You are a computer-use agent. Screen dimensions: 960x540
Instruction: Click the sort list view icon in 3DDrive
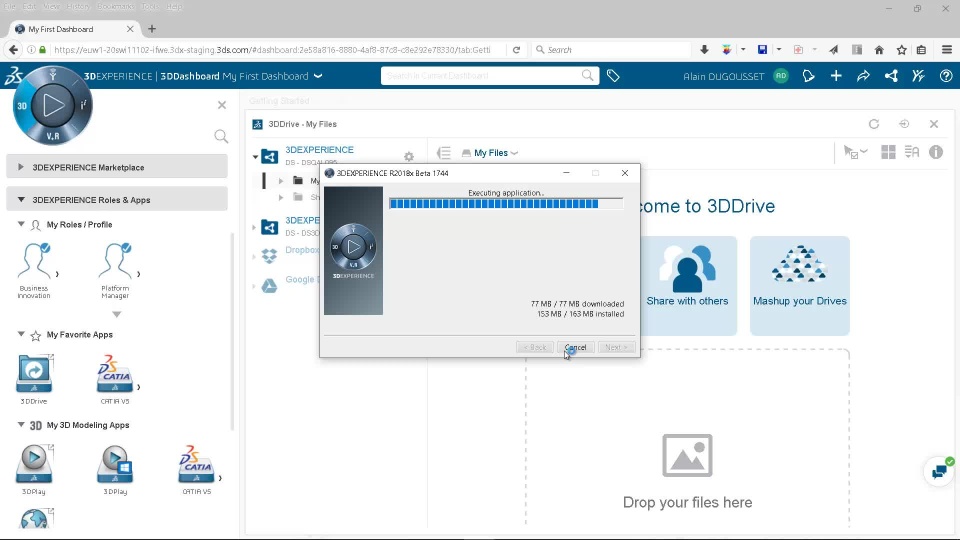[x=912, y=152]
